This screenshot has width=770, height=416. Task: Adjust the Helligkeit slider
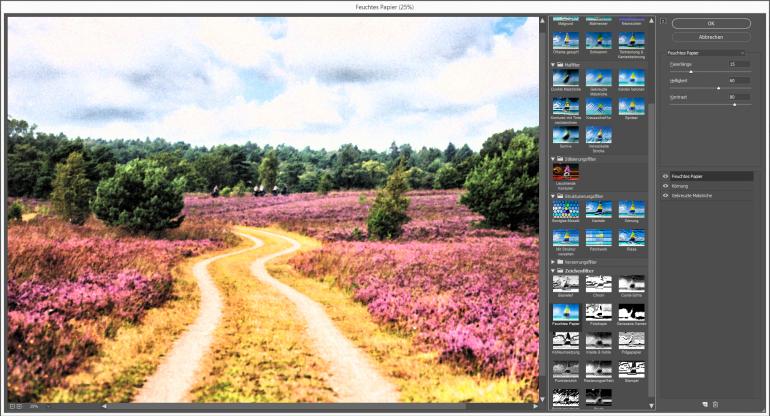point(718,88)
